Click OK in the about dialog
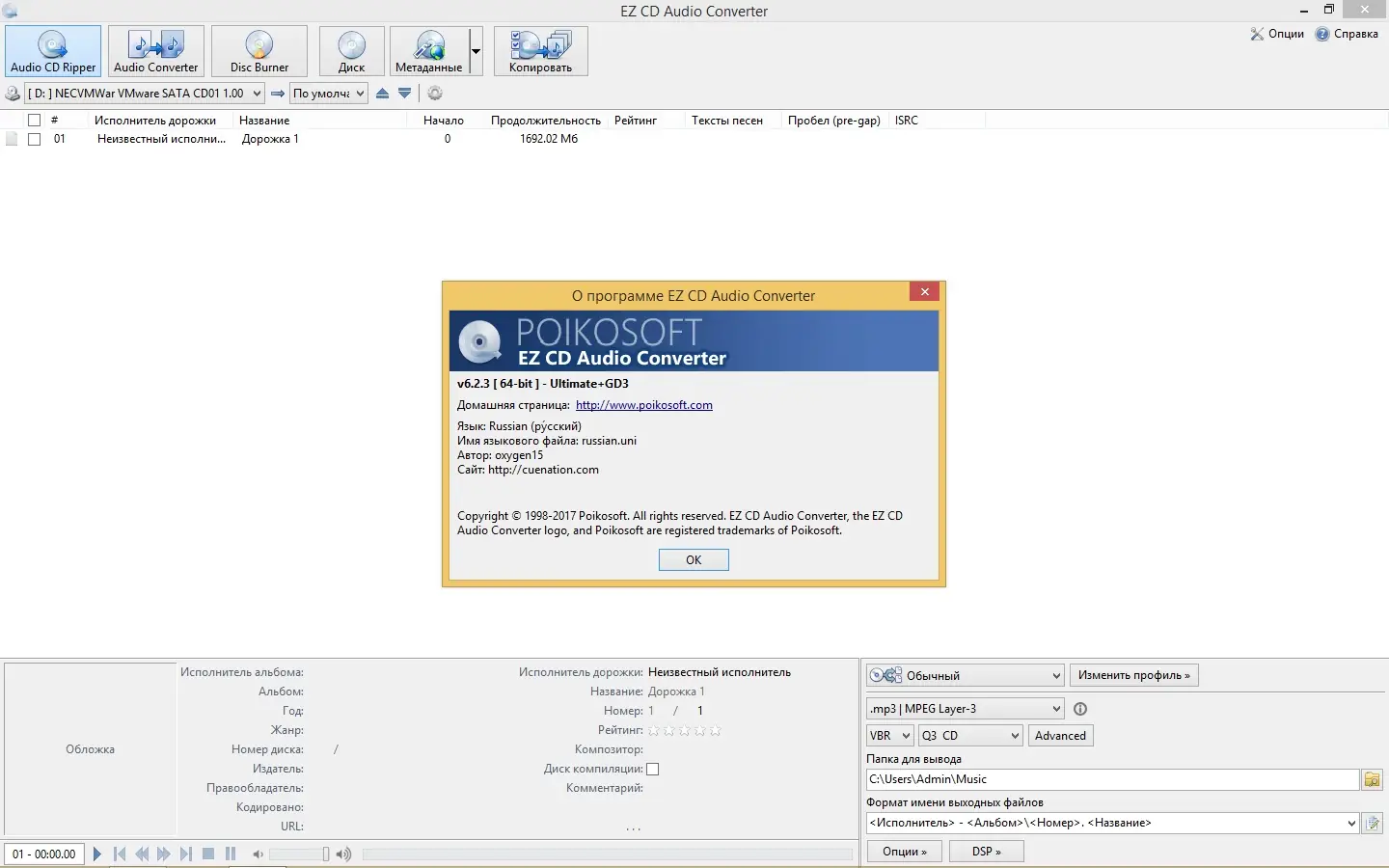The width and height of the screenshot is (1389, 868). click(x=694, y=560)
